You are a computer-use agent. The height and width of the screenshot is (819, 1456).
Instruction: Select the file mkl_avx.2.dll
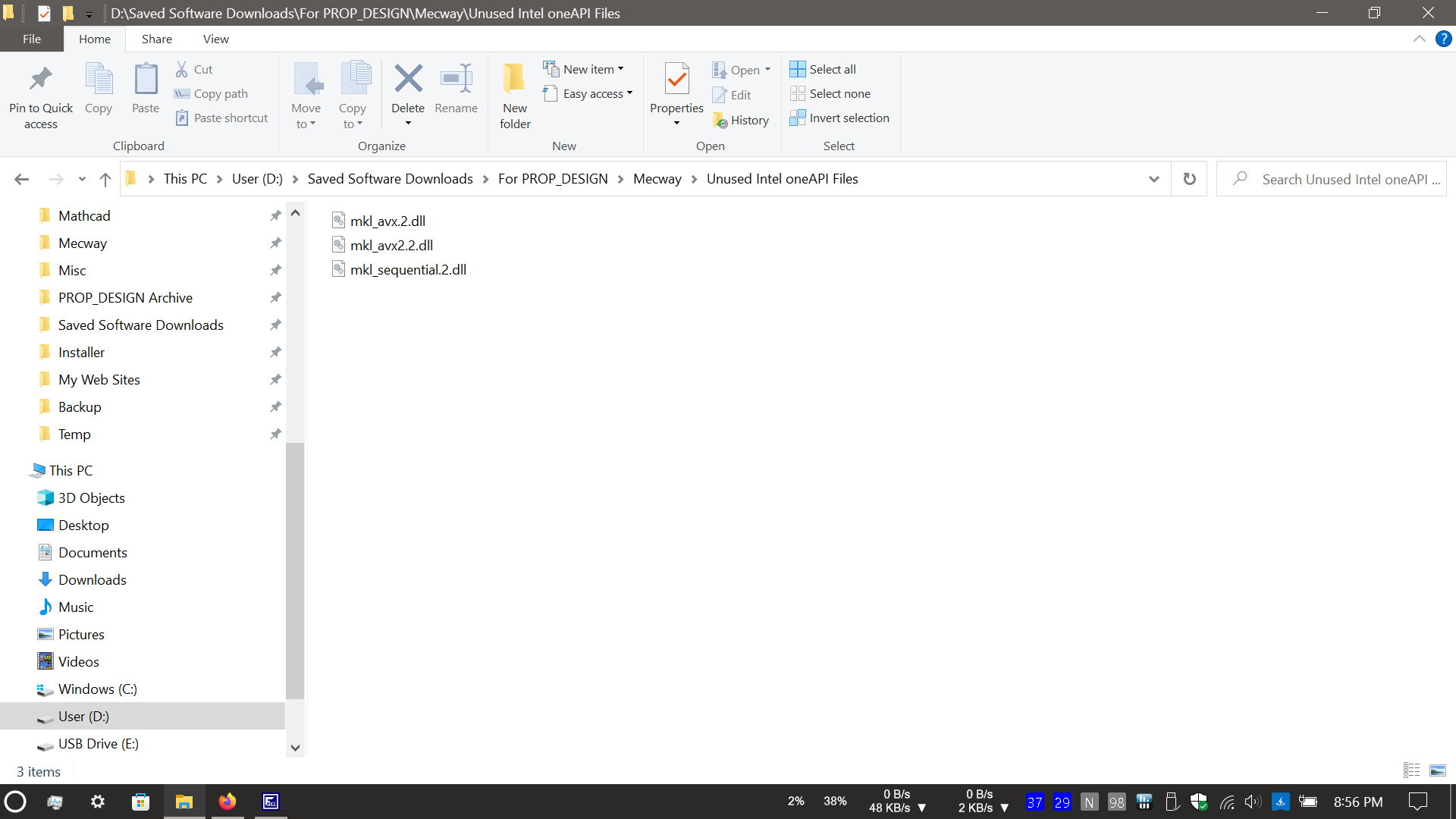pyautogui.click(x=378, y=221)
